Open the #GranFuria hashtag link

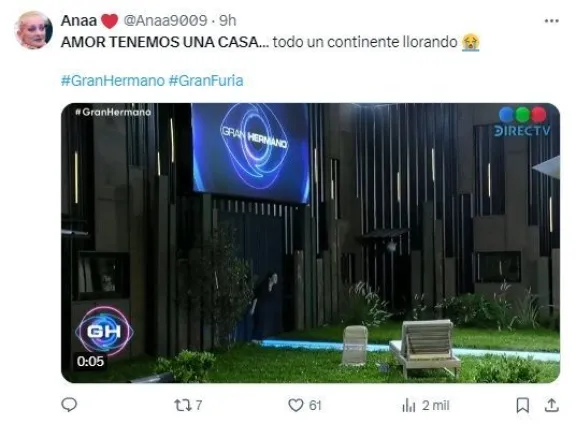(206, 80)
